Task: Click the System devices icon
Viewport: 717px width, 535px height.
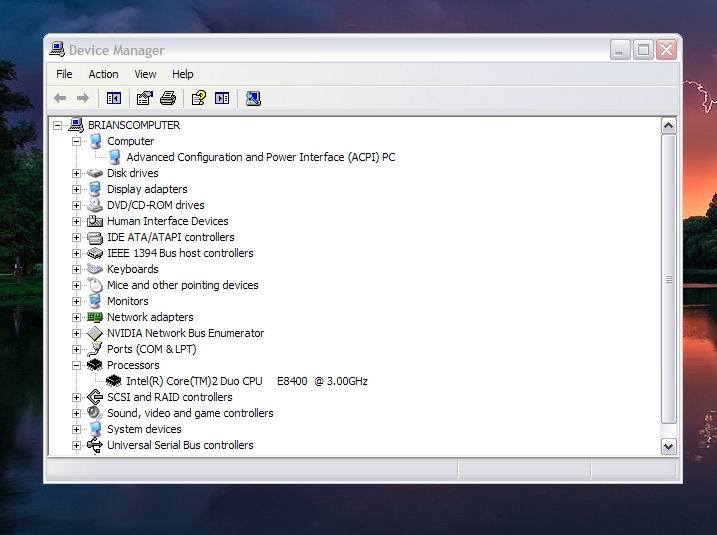Action: pyautogui.click(x=95, y=429)
